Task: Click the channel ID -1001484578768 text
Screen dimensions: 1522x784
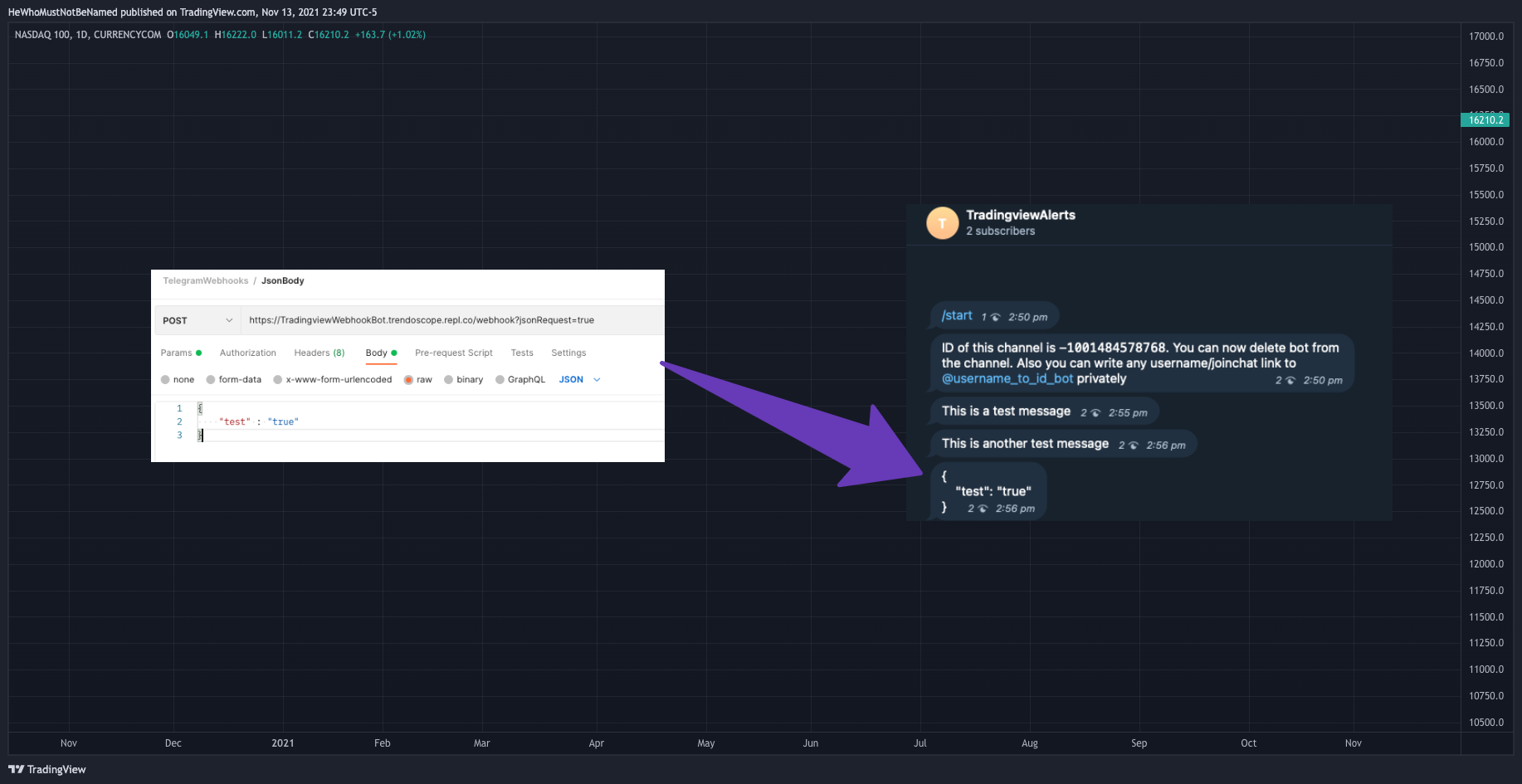Action: pos(1113,348)
